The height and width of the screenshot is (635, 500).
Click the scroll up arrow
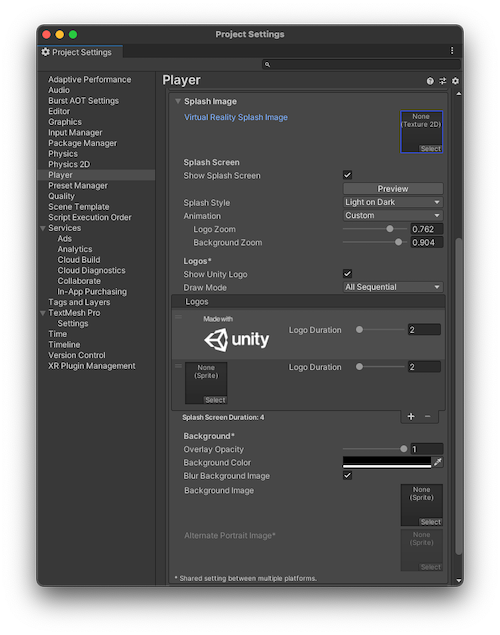(x=458, y=94)
